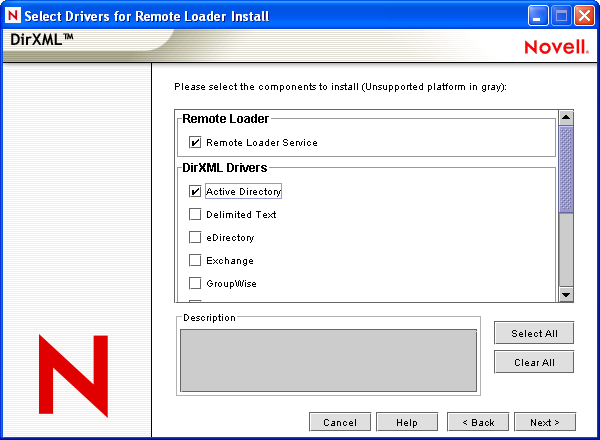Cancel the installation wizard
Image resolution: width=600 pixels, height=440 pixels.
[340, 422]
